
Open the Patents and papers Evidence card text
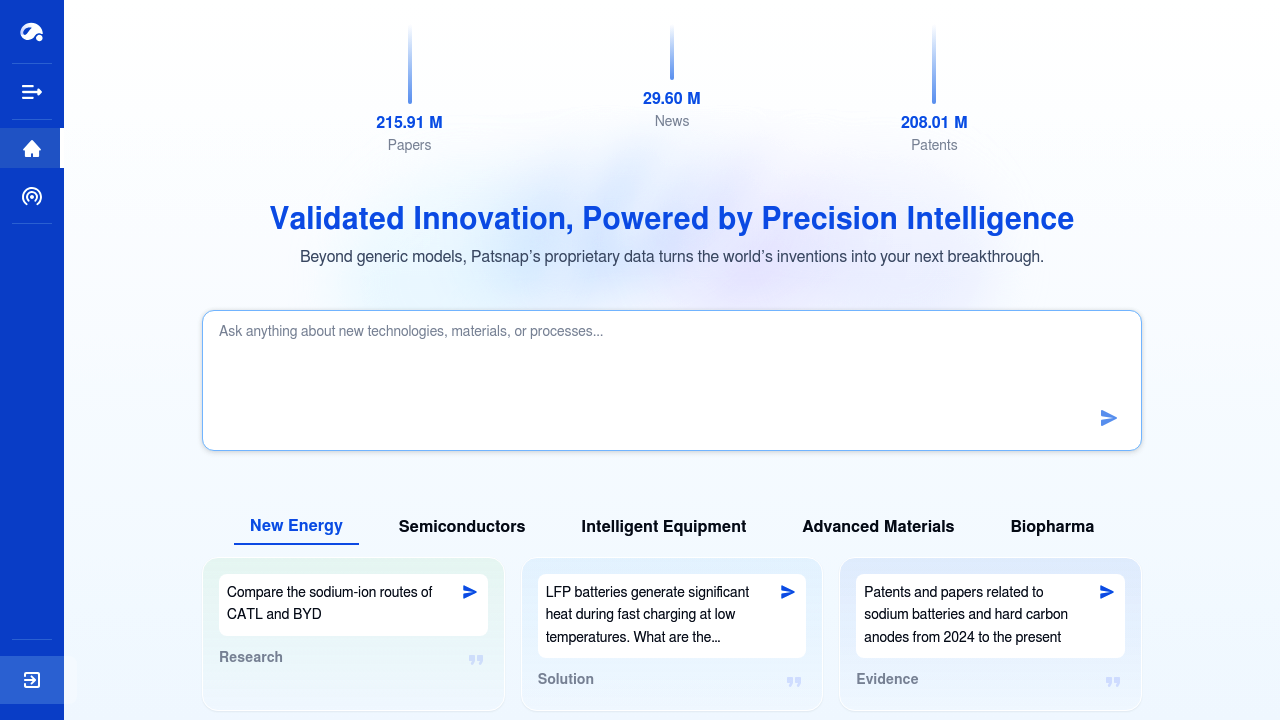click(966, 614)
